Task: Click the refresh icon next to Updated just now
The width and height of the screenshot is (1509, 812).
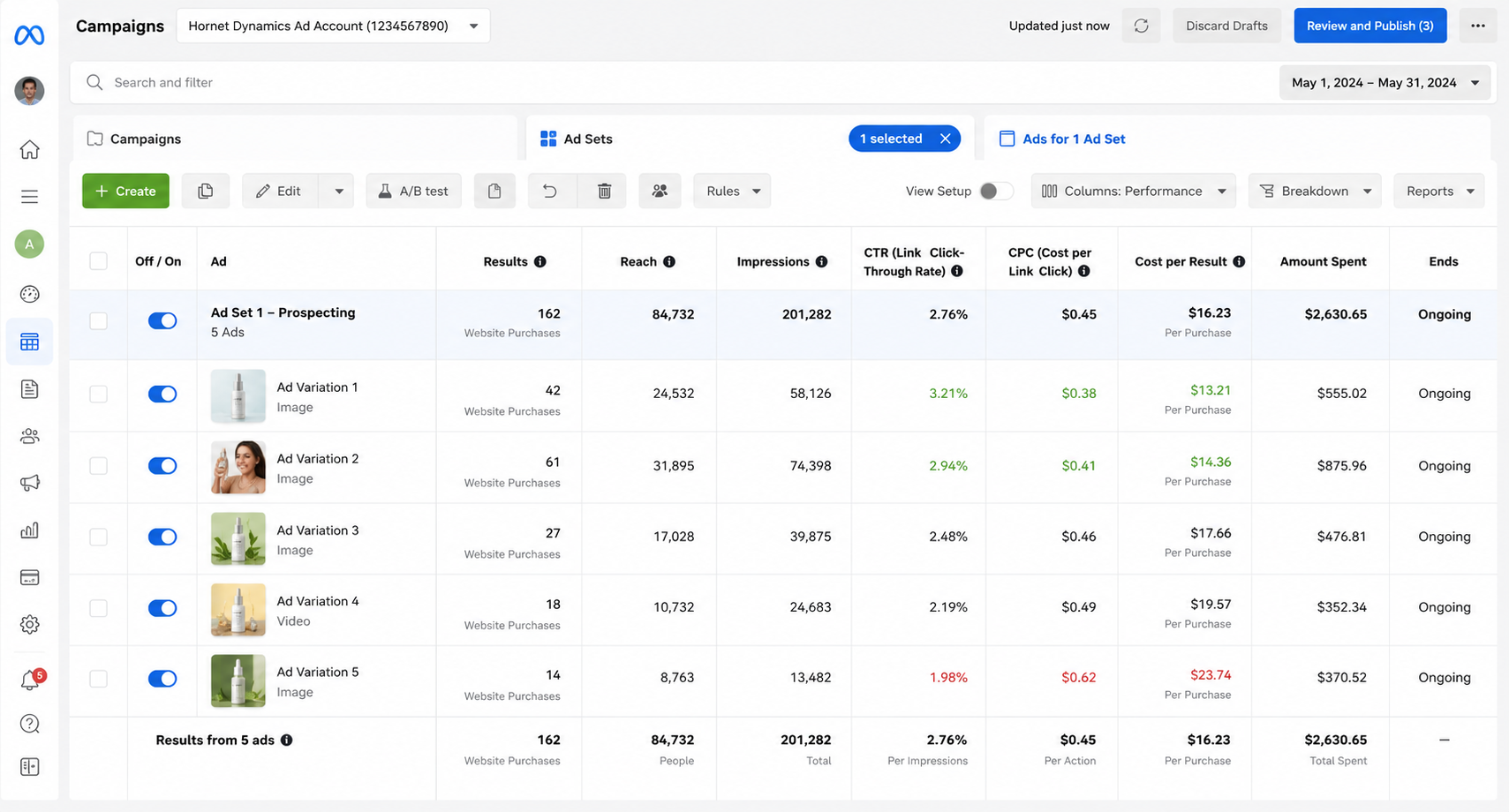Action: point(1141,26)
